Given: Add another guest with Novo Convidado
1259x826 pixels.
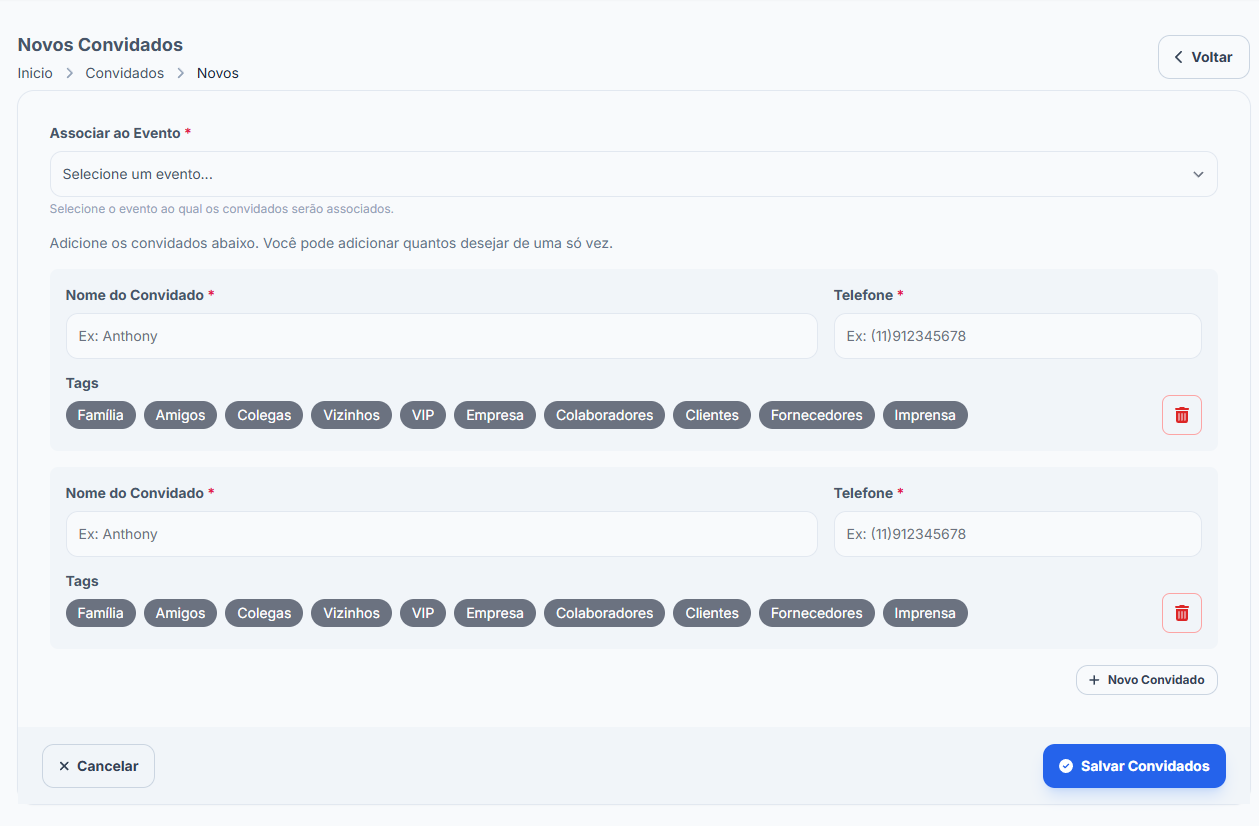Looking at the screenshot, I should pos(1146,680).
